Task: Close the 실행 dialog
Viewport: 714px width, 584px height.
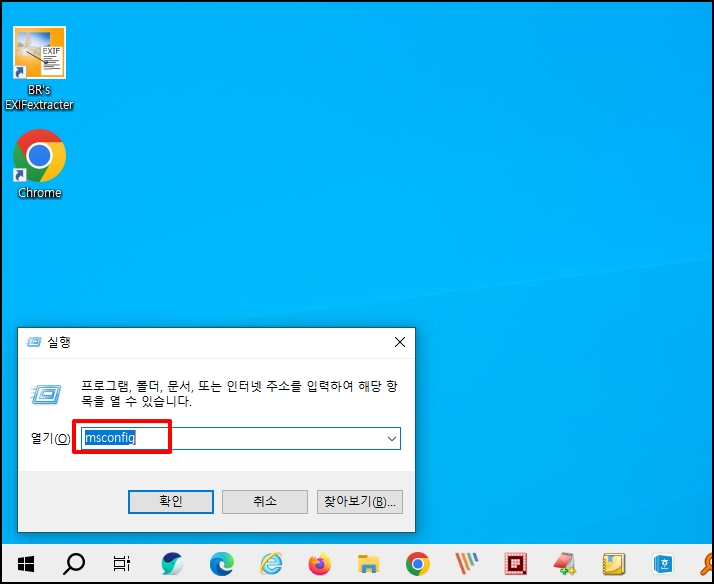Action: pos(400,342)
